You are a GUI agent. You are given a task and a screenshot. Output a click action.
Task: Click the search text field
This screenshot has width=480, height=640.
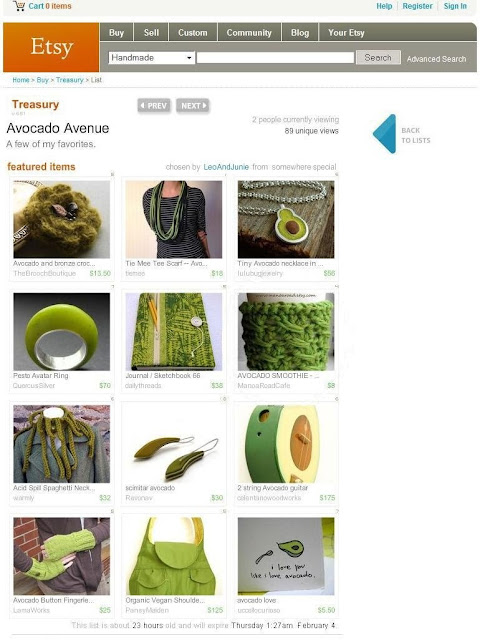[x=275, y=58]
